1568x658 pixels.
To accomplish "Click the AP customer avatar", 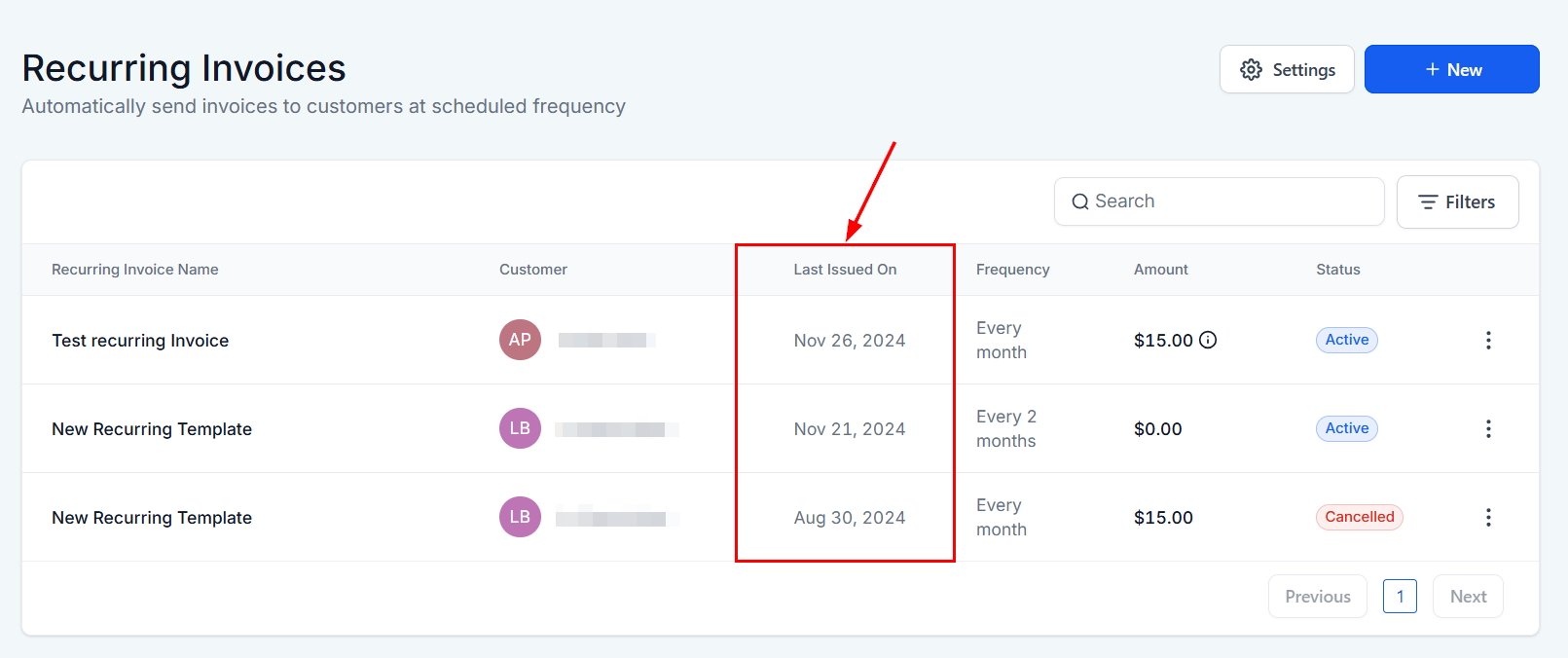I will 520,340.
